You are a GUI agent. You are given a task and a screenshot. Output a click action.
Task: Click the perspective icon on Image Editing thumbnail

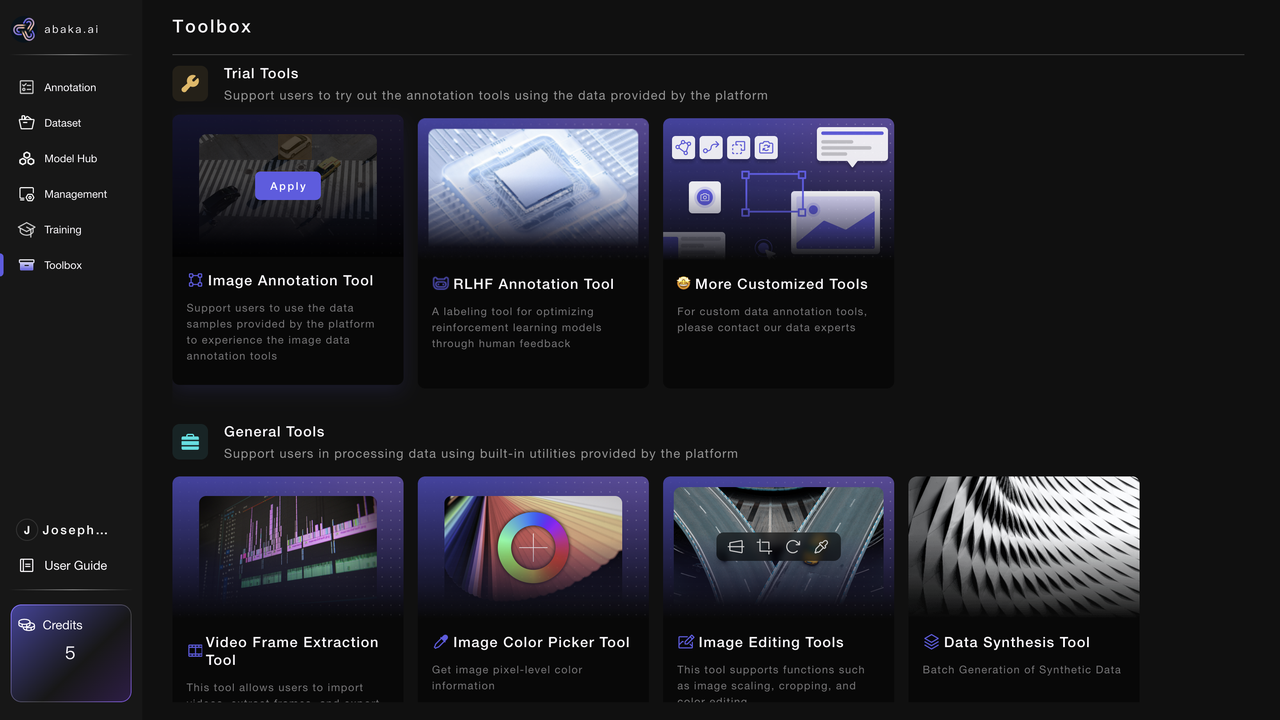(736, 547)
